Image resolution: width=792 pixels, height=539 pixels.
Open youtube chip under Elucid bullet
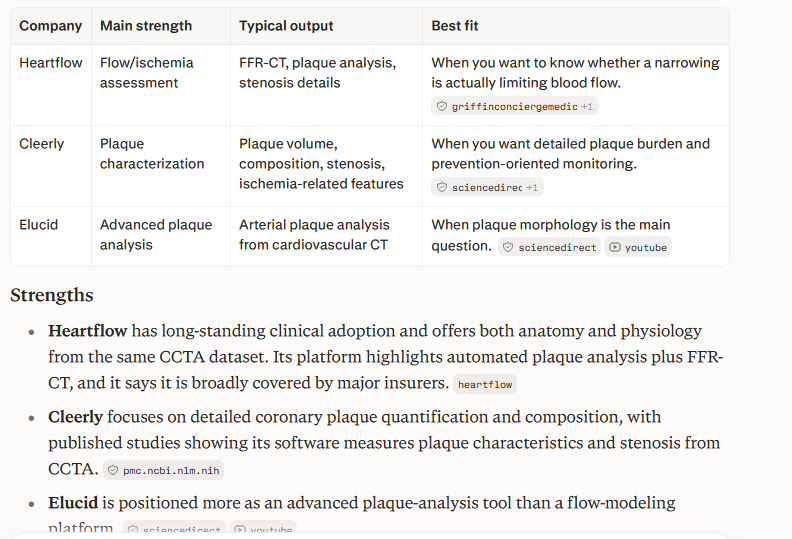point(264,527)
